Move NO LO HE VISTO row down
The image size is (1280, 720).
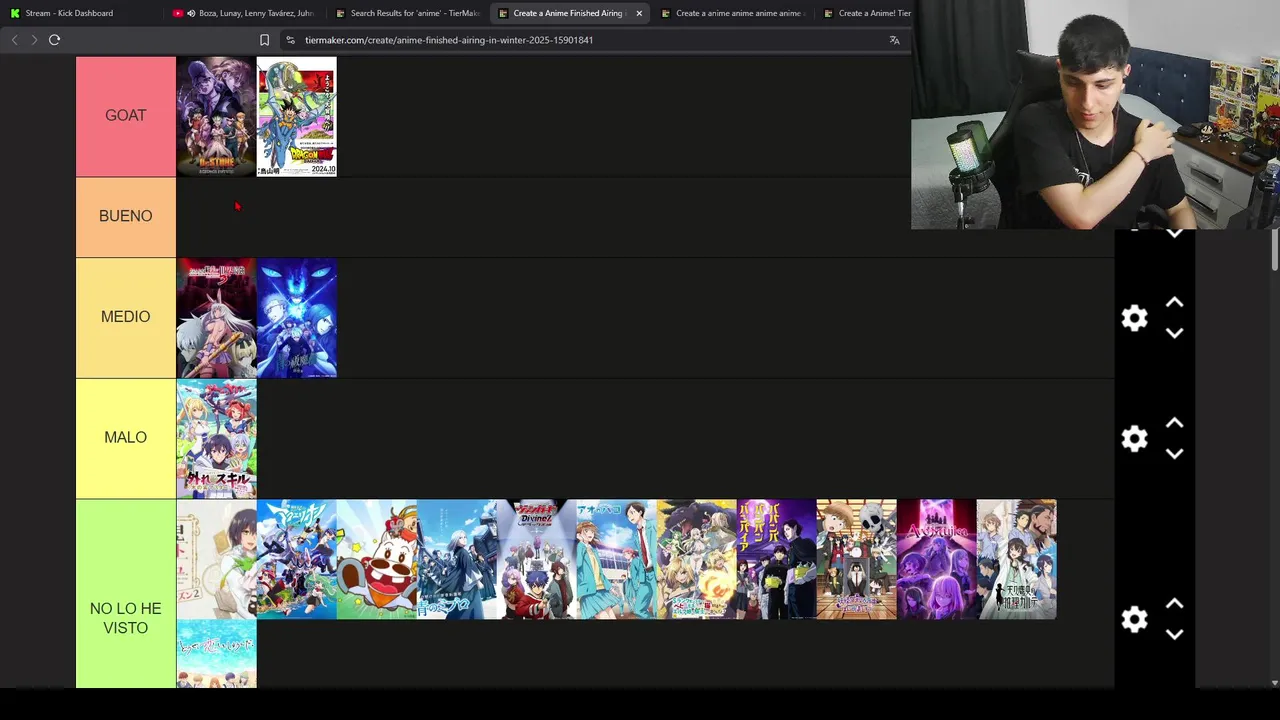click(x=1174, y=635)
